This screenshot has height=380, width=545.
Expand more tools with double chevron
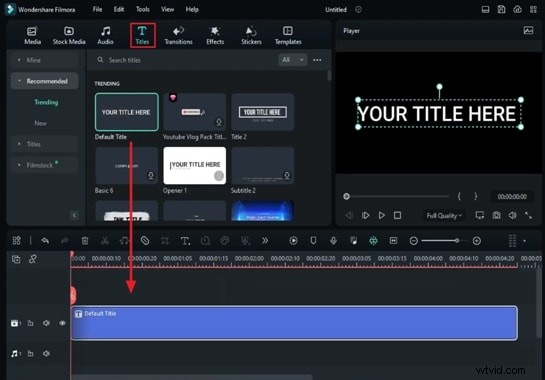[265, 241]
